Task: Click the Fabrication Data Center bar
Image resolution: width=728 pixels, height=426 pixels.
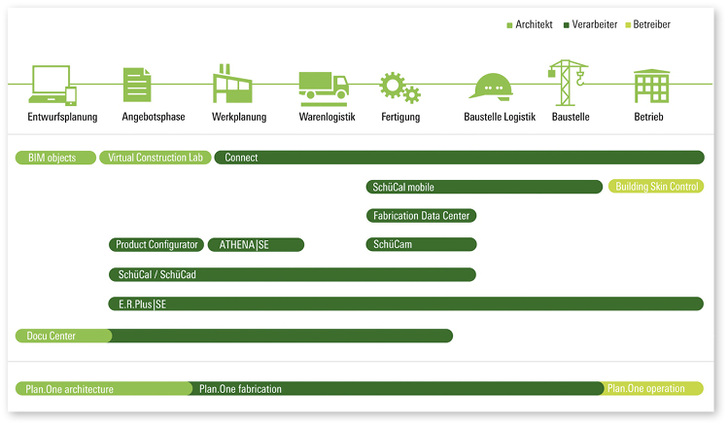Action: 421,216
